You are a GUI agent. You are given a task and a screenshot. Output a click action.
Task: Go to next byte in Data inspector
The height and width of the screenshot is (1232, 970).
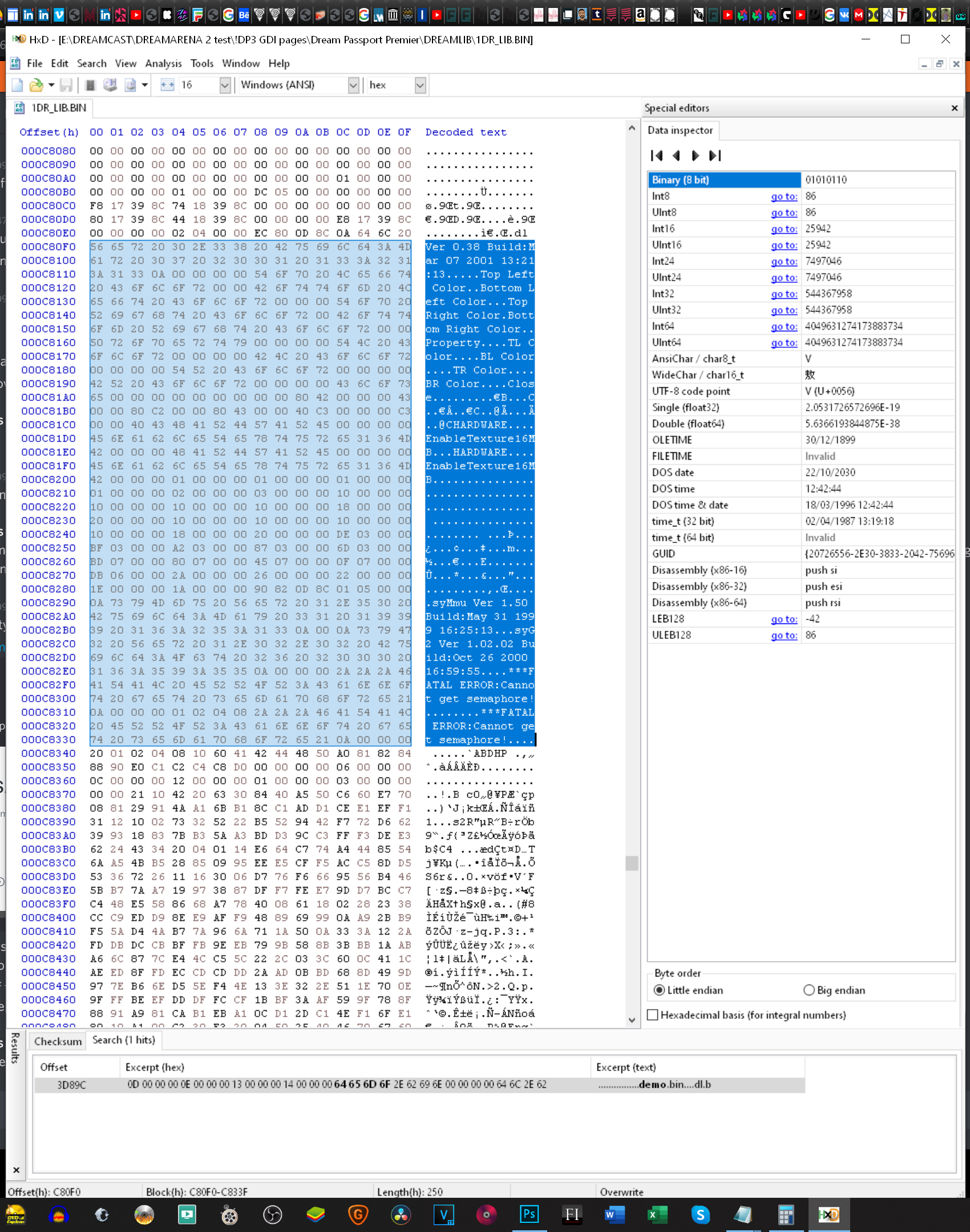(696, 156)
